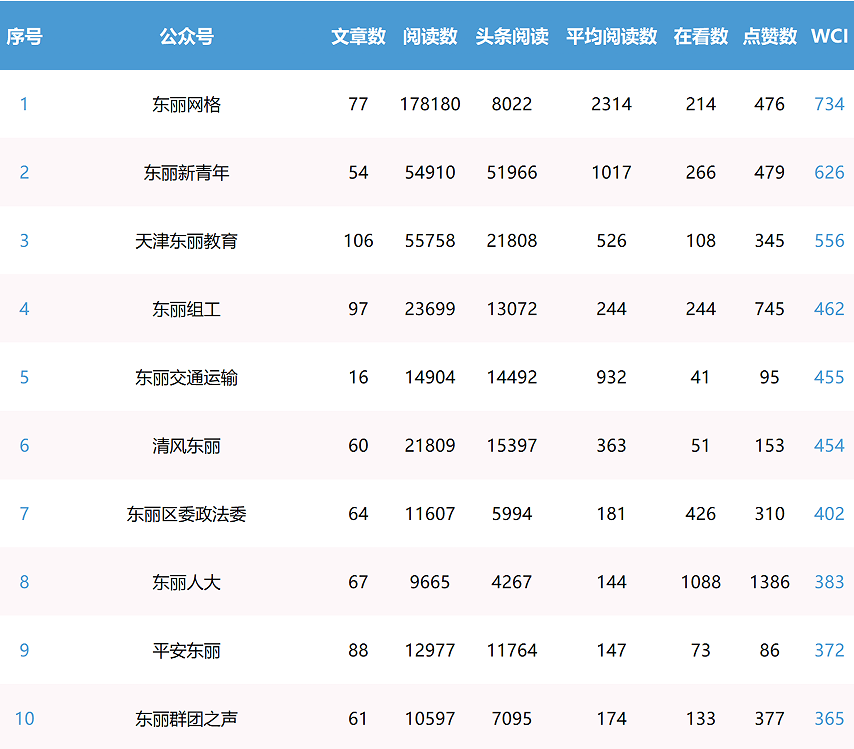Open WCI score 734 link
The image size is (854, 749).
pos(829,104)
